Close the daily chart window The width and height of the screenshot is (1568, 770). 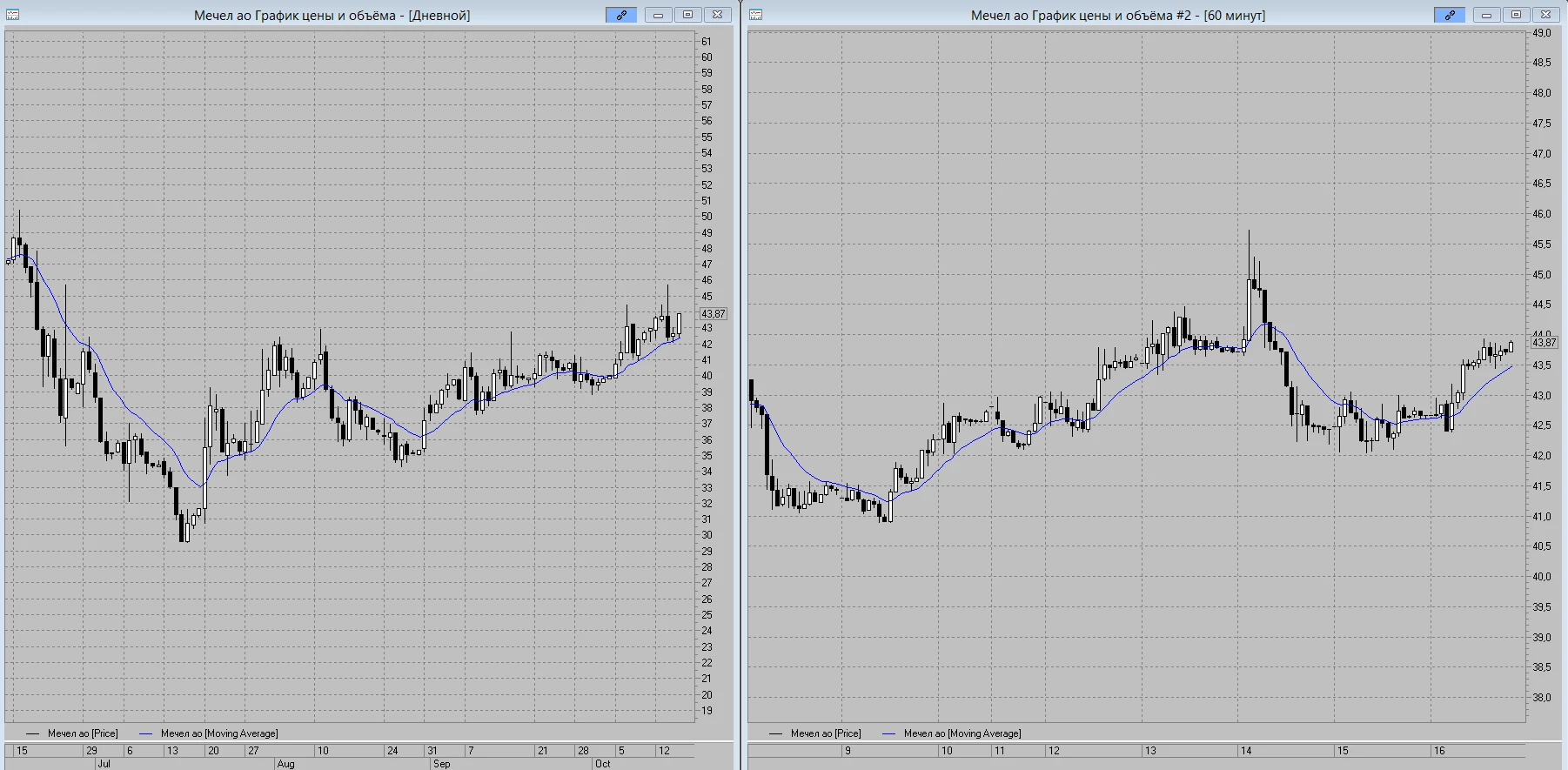coord(717,15)
